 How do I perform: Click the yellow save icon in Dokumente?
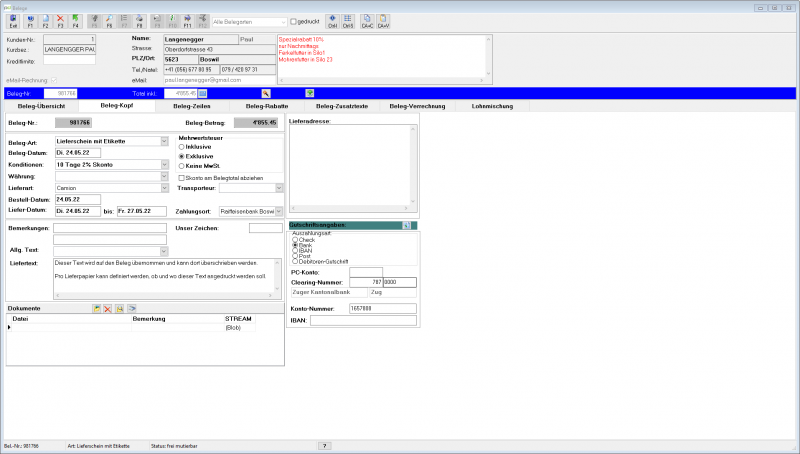(119, 309)
